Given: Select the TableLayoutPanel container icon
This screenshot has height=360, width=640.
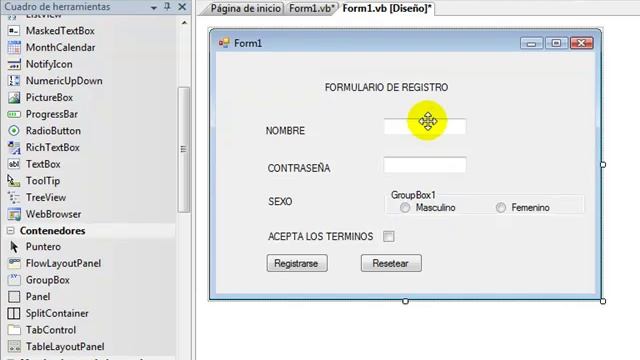Looking at the screenshot, I should (x=14, y=347).
